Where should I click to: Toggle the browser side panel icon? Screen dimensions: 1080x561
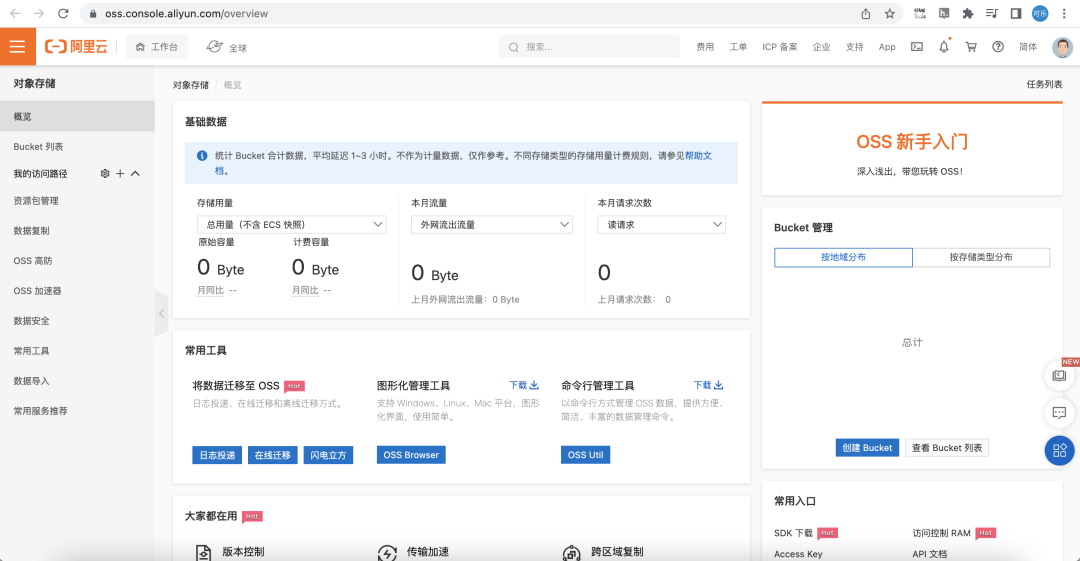click(1015, 13)
